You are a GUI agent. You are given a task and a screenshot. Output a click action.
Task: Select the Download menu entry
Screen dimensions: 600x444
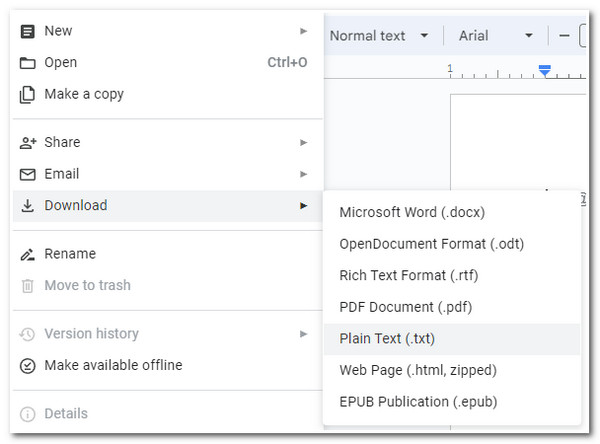pyautogui.click(x=168, y=206)
